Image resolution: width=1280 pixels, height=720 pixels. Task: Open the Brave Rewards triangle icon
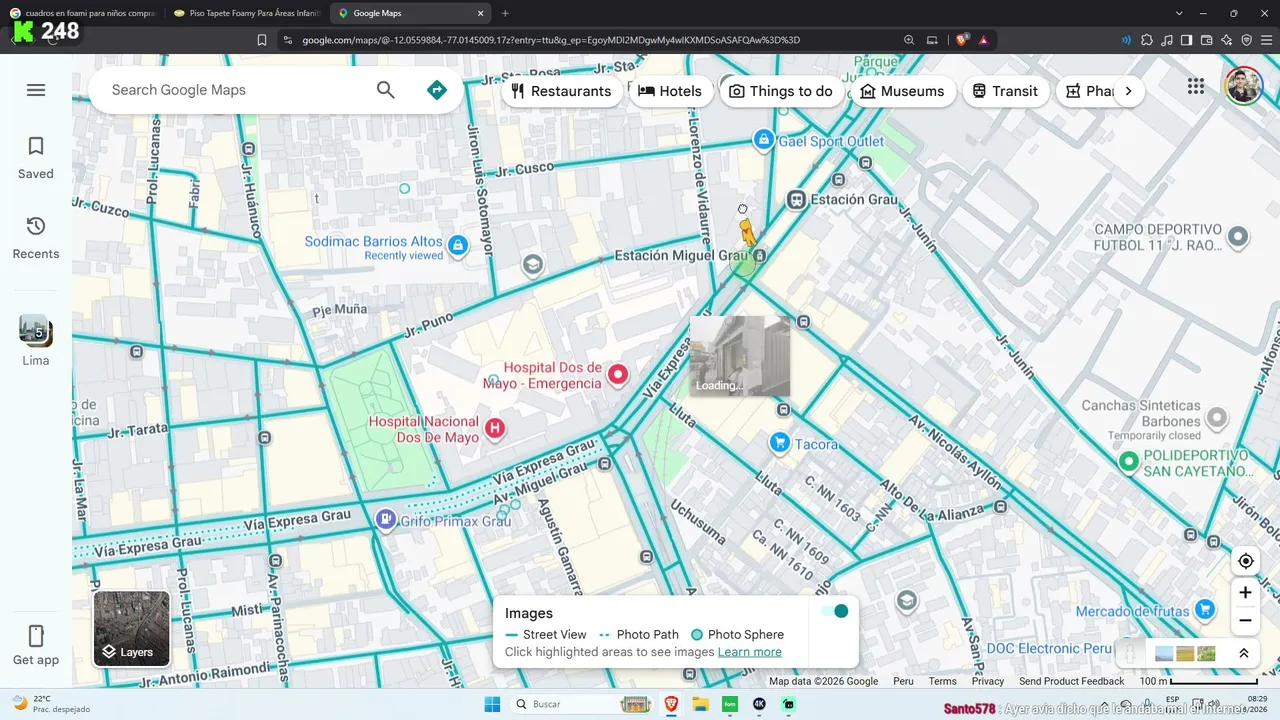[984, 40]
